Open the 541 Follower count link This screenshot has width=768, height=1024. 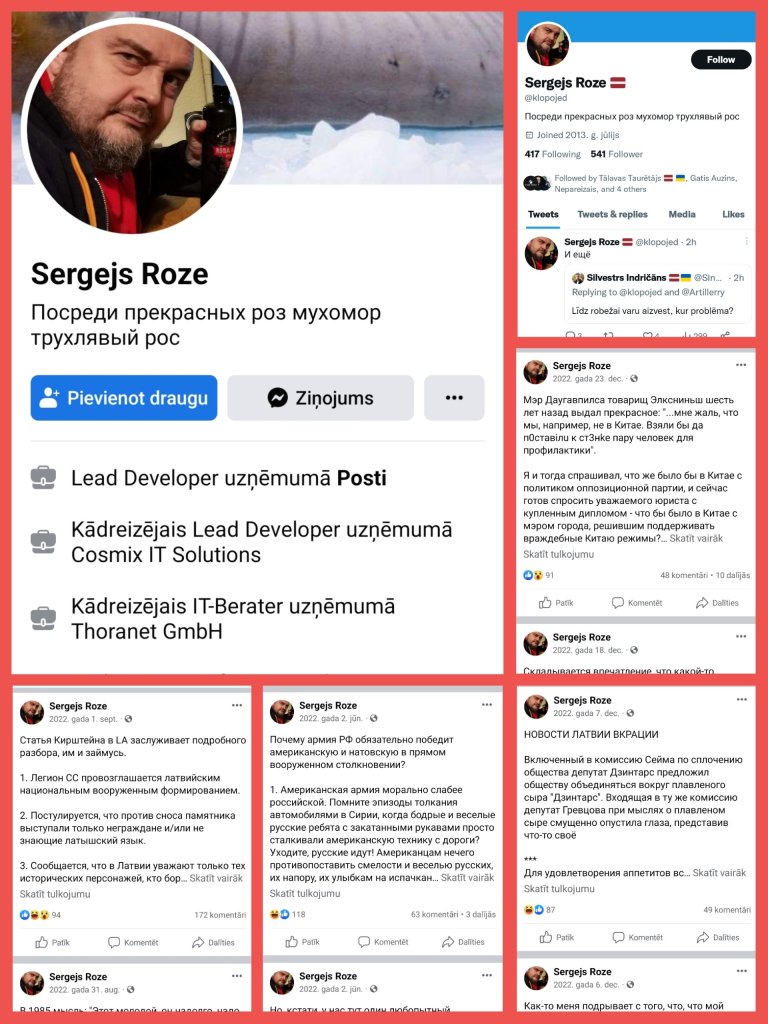pyautogui.click(x=616, y=154)
